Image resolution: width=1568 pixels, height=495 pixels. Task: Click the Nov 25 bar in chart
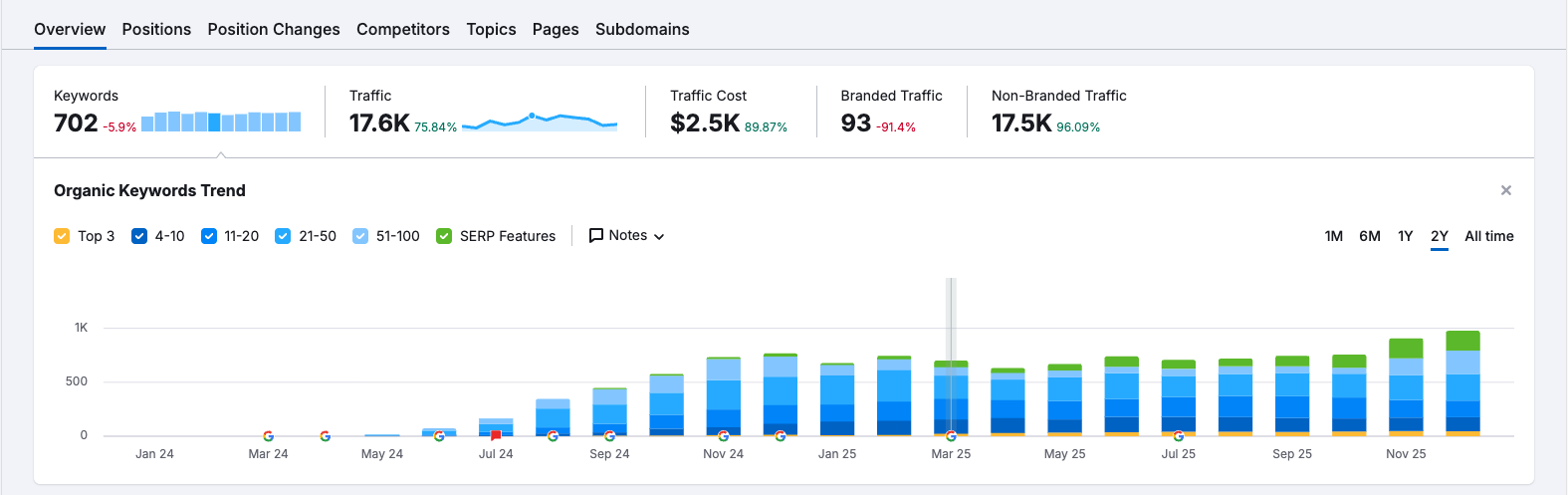click(x=1406, y=388)
